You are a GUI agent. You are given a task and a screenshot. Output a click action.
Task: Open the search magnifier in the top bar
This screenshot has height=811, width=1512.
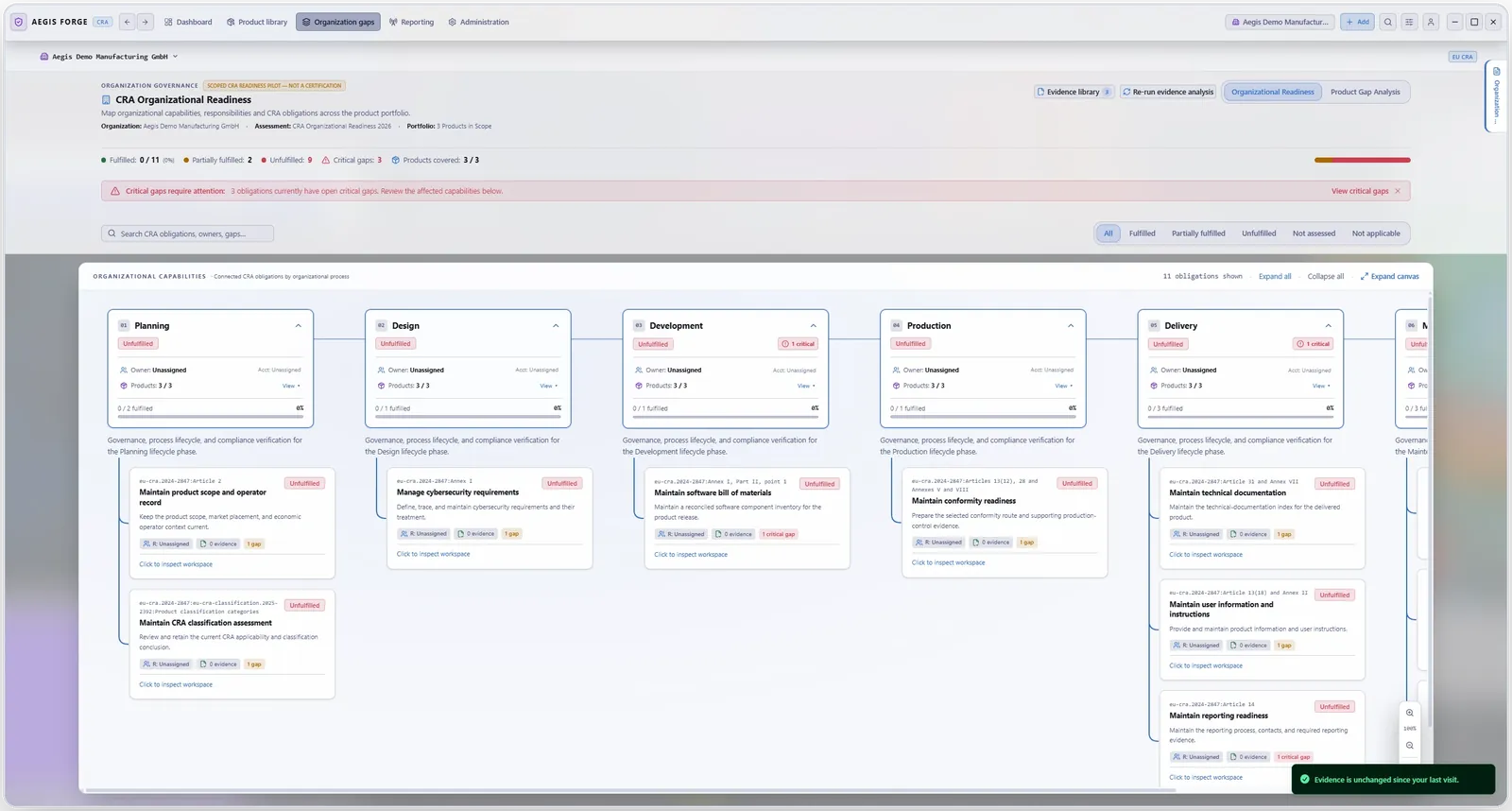[1387, 22]
